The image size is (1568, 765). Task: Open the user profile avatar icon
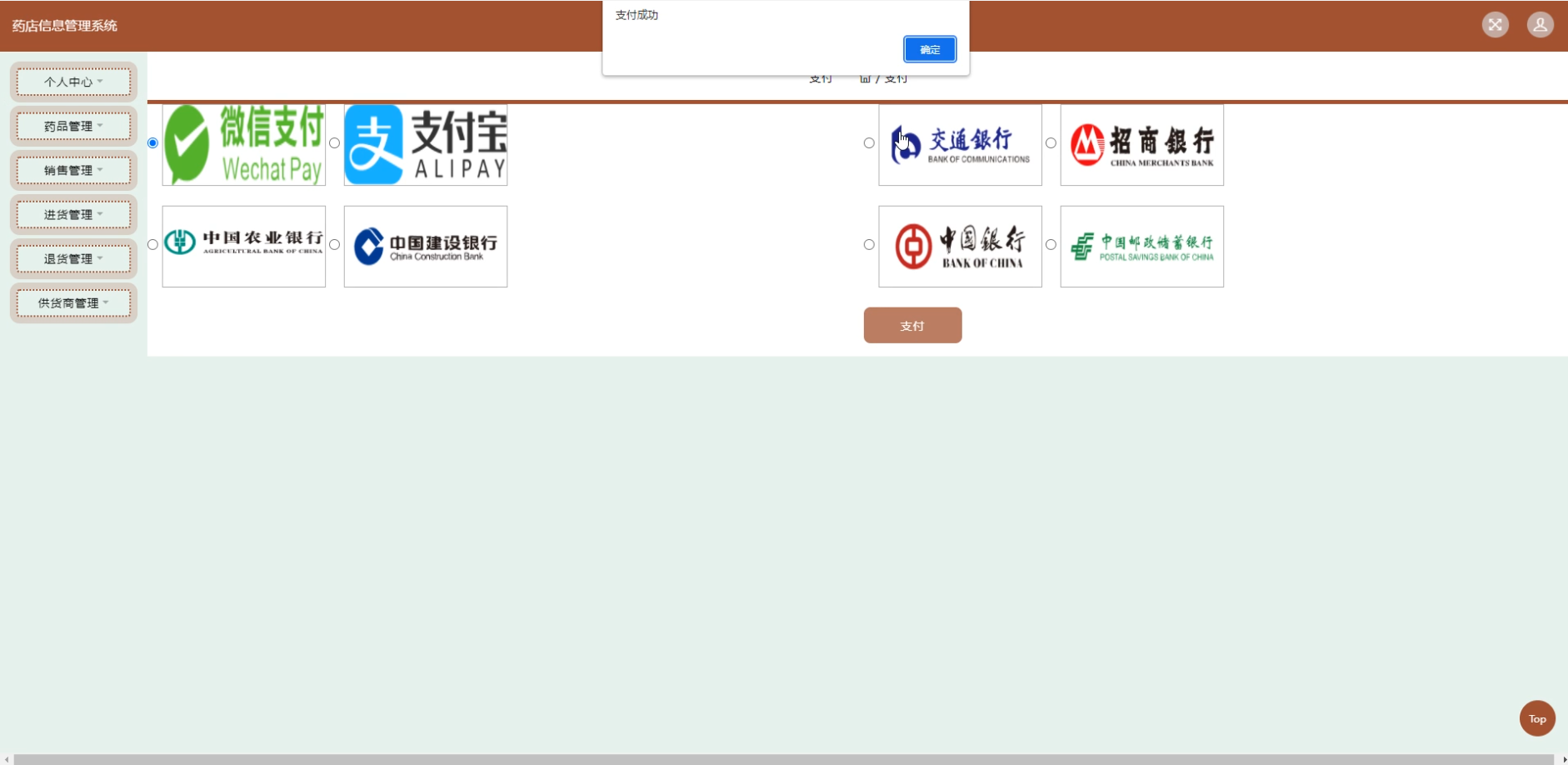(x=1540, y=25)
